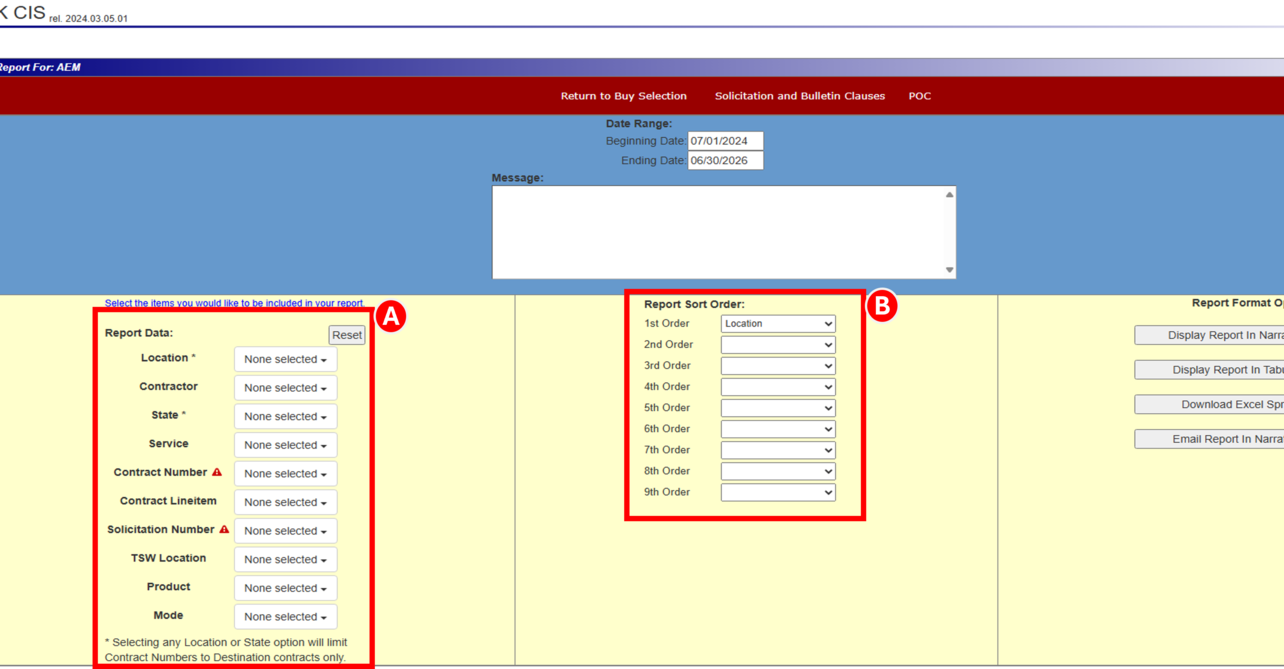Open Solicitation and Bulletin Clauses
The image size is (1284, 669).
[799, 96]
